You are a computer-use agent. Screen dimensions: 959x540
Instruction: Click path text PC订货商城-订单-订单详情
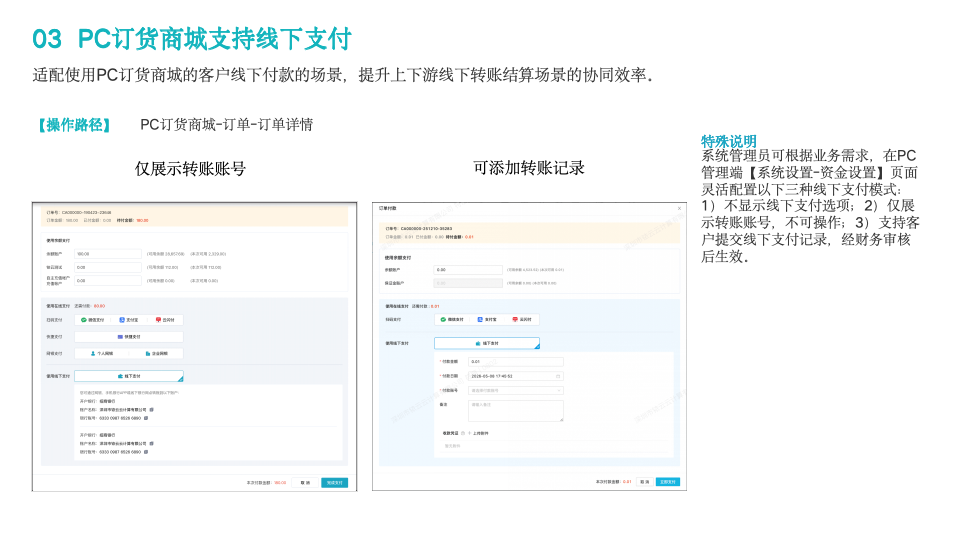point(226,125)
